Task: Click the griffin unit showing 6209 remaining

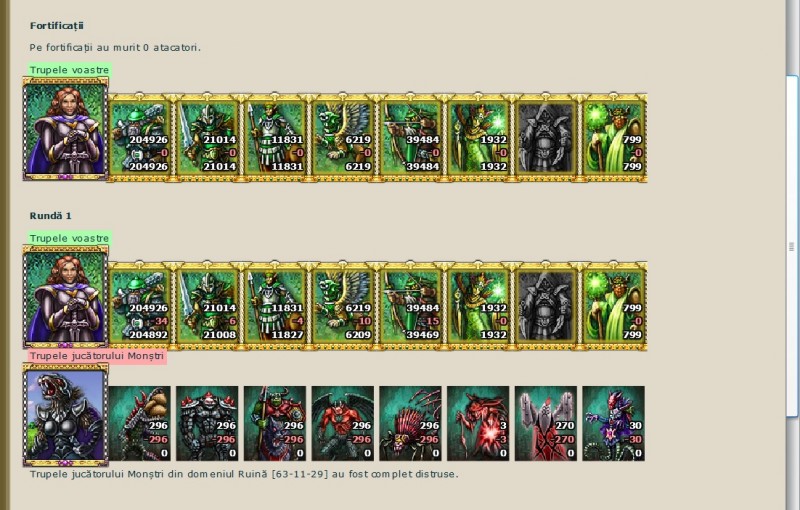Action: (342, 306)
